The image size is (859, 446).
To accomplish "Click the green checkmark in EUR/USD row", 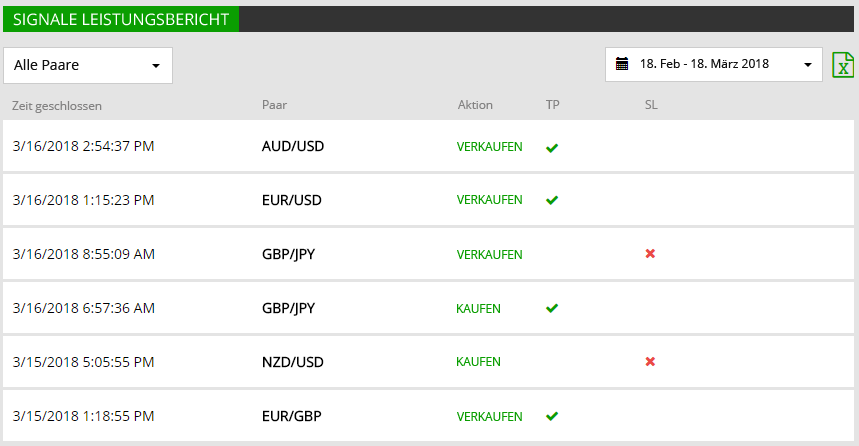I will [x=552, y=200].
